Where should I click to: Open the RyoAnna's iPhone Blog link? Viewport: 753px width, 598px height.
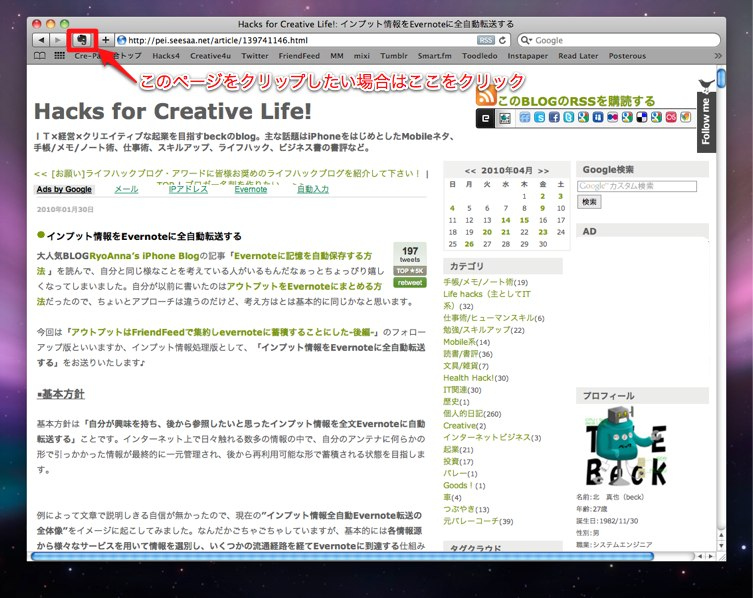point(144,256)
